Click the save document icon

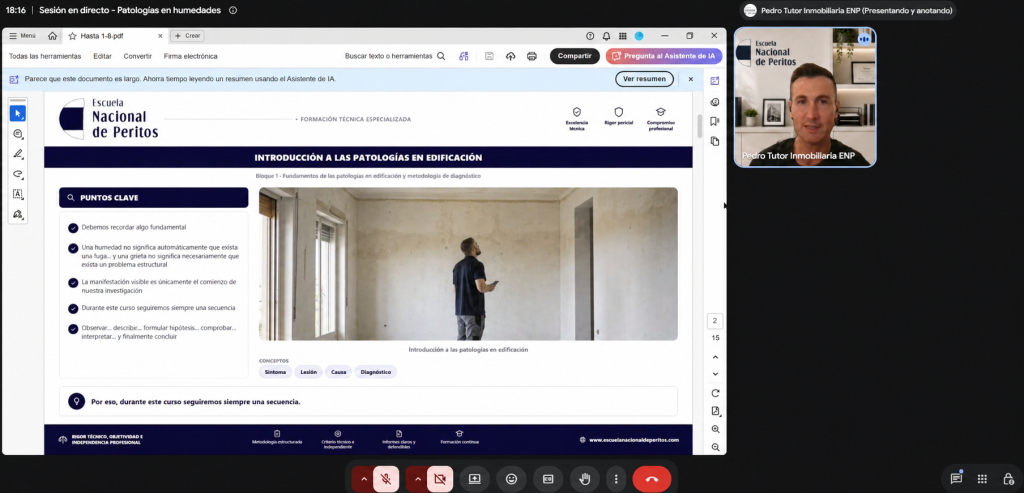click(489, 56)
